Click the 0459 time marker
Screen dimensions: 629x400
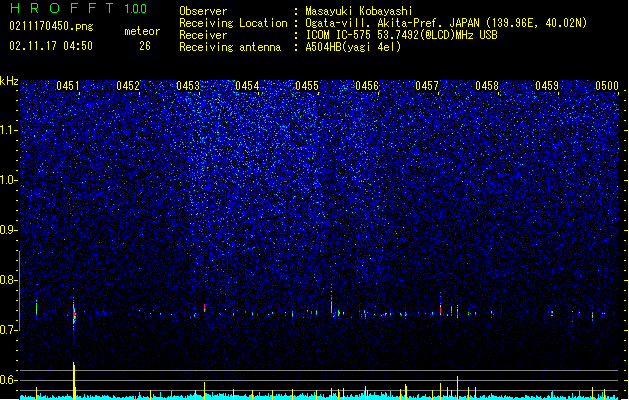[547, 86]
